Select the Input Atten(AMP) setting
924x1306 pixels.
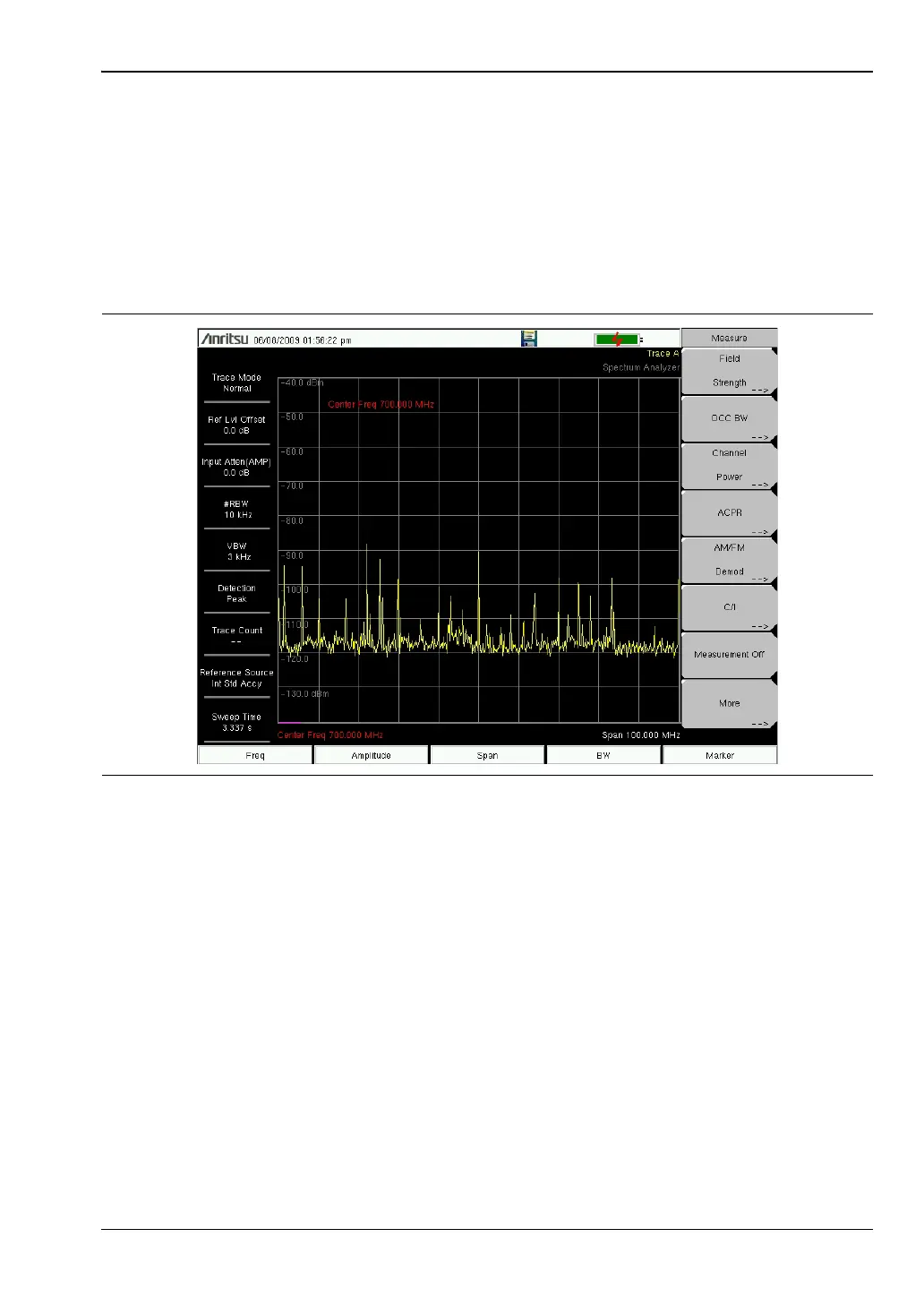[x=236, y=468]
